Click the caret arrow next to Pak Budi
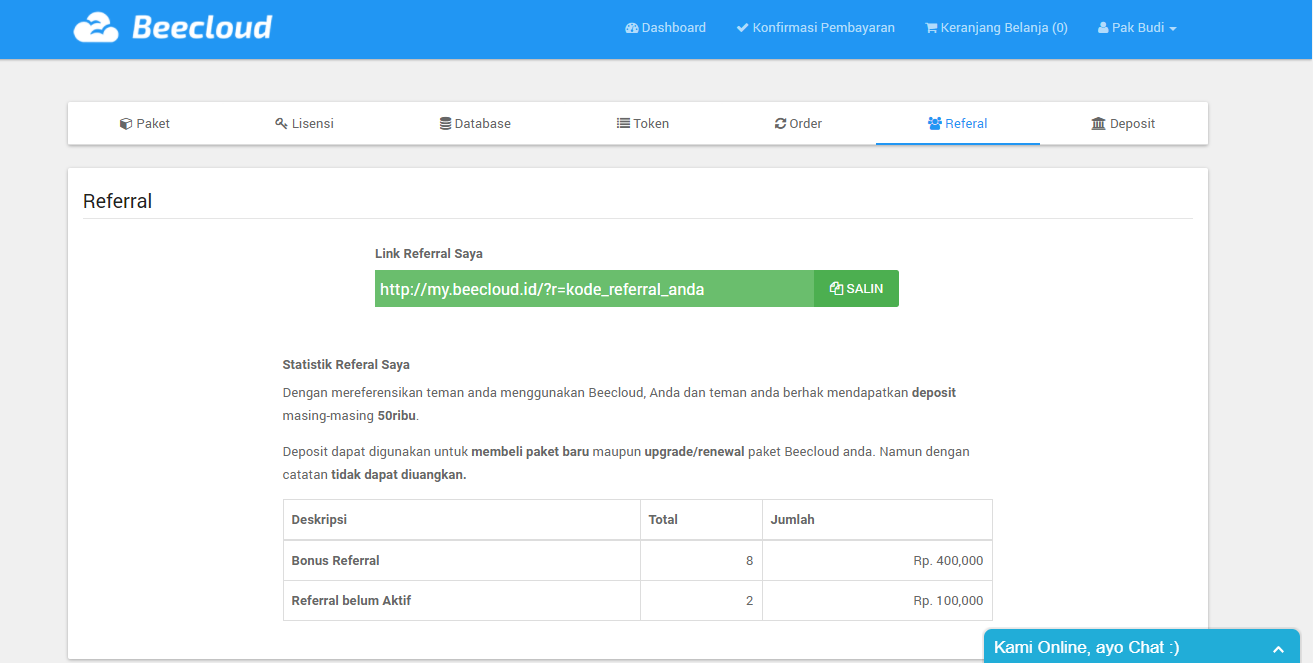This screenshot has height=663, width=1313. (1173, 29)
